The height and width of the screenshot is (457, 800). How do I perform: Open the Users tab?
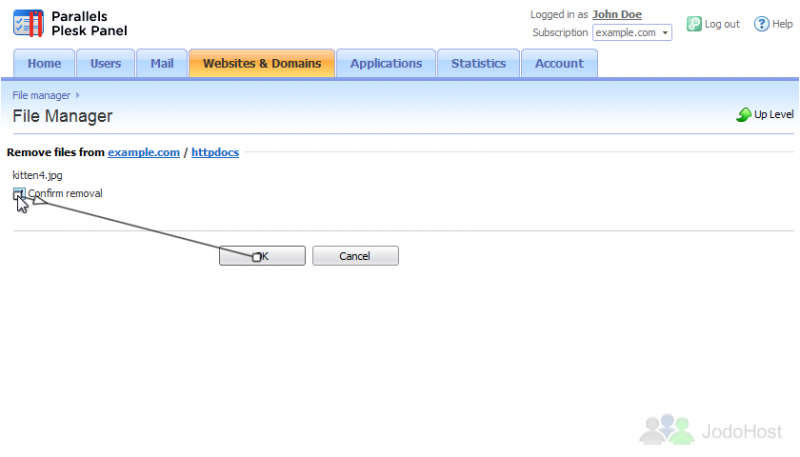coord(106,63)
